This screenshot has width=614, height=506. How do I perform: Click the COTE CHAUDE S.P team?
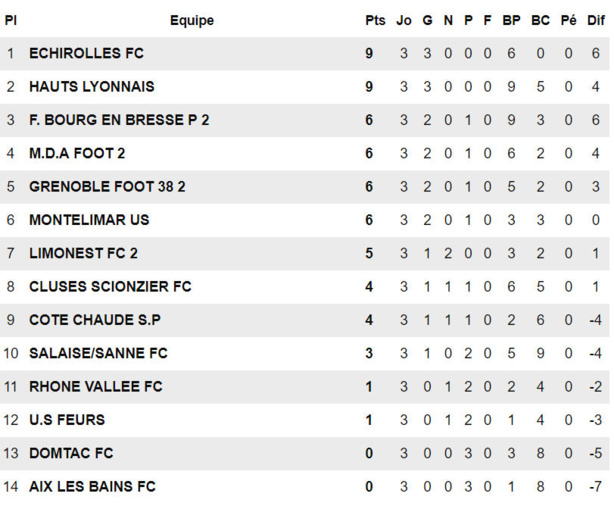point(95,320)
